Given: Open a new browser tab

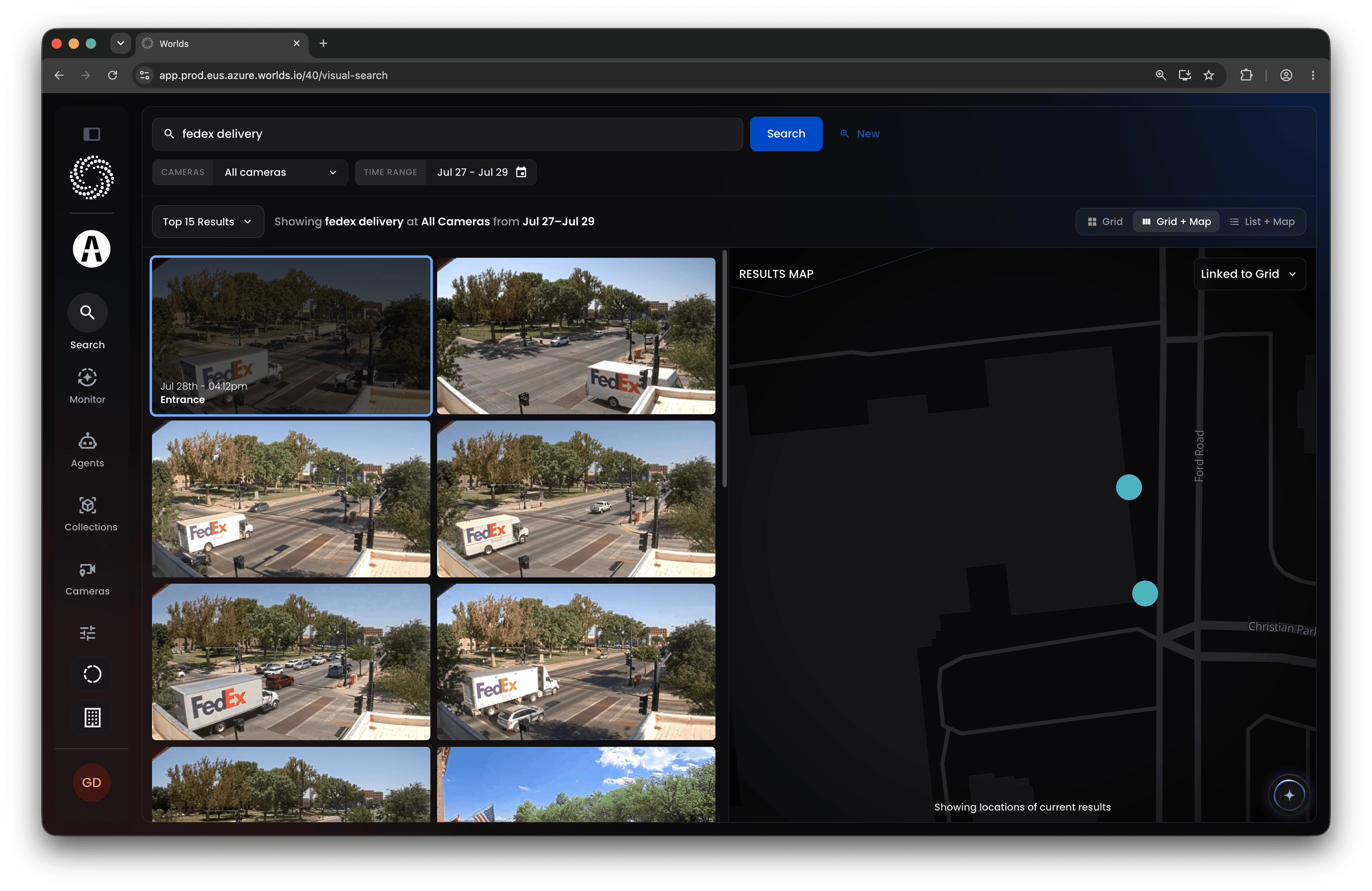Looking at the screenshot, I should tap(323, 43).
